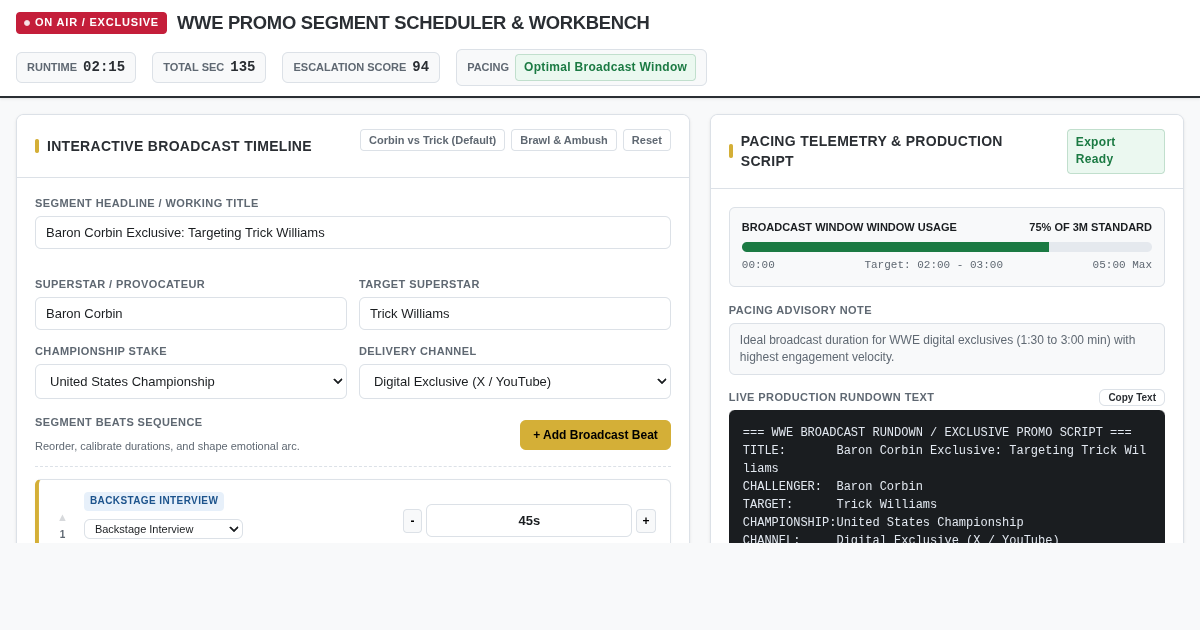Open the Backstage Interview beat type dropdown
This screenshot has height=630, width=1200.
coord(163,529)
